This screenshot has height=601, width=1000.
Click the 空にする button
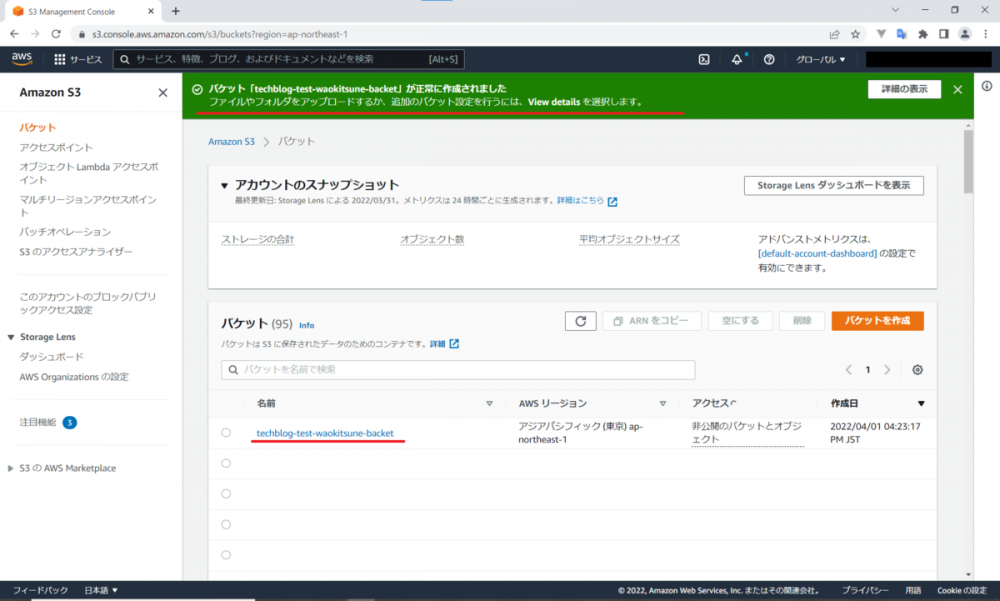(740, 321)
